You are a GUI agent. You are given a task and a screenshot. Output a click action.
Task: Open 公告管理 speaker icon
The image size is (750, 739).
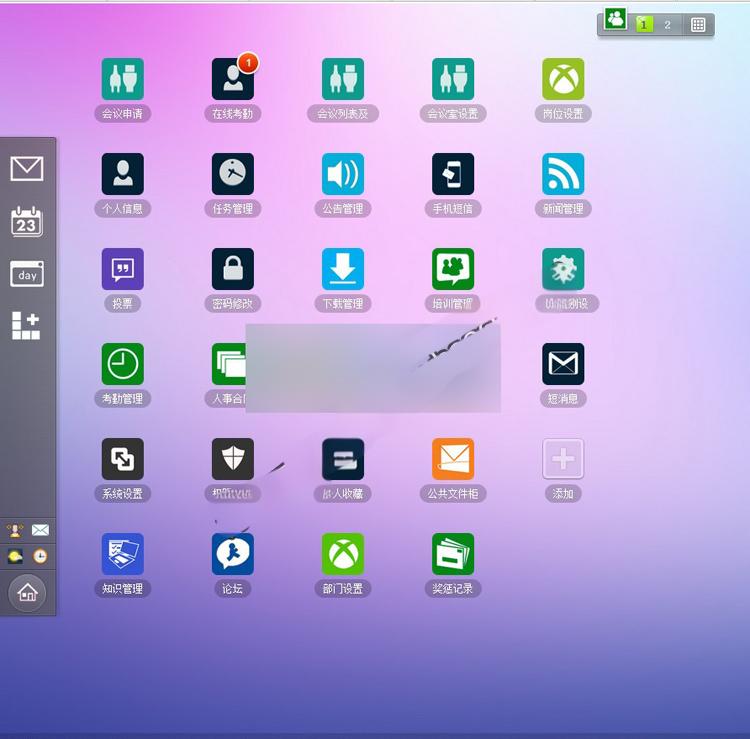point(343,174)
